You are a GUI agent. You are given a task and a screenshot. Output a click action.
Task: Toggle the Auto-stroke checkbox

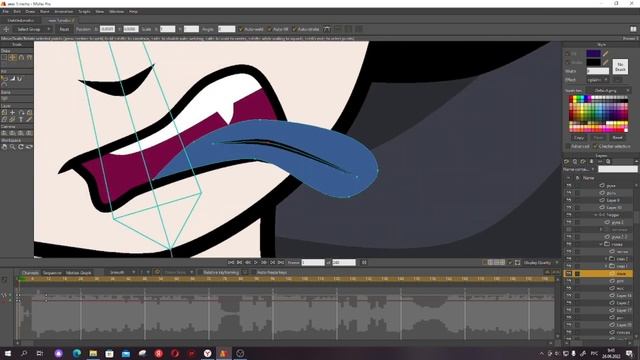294,29
